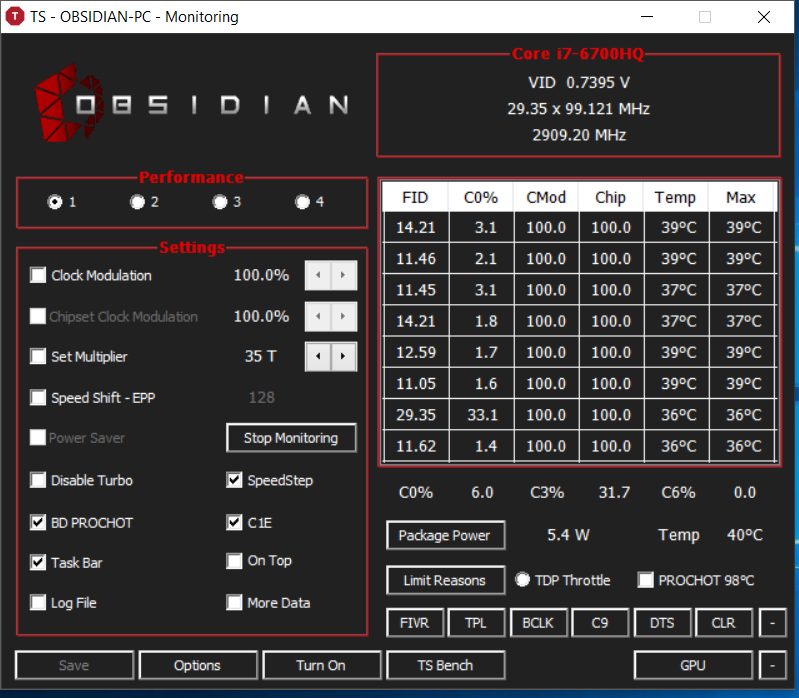
Task: Open the Package Power button
Action: [445, 535]
